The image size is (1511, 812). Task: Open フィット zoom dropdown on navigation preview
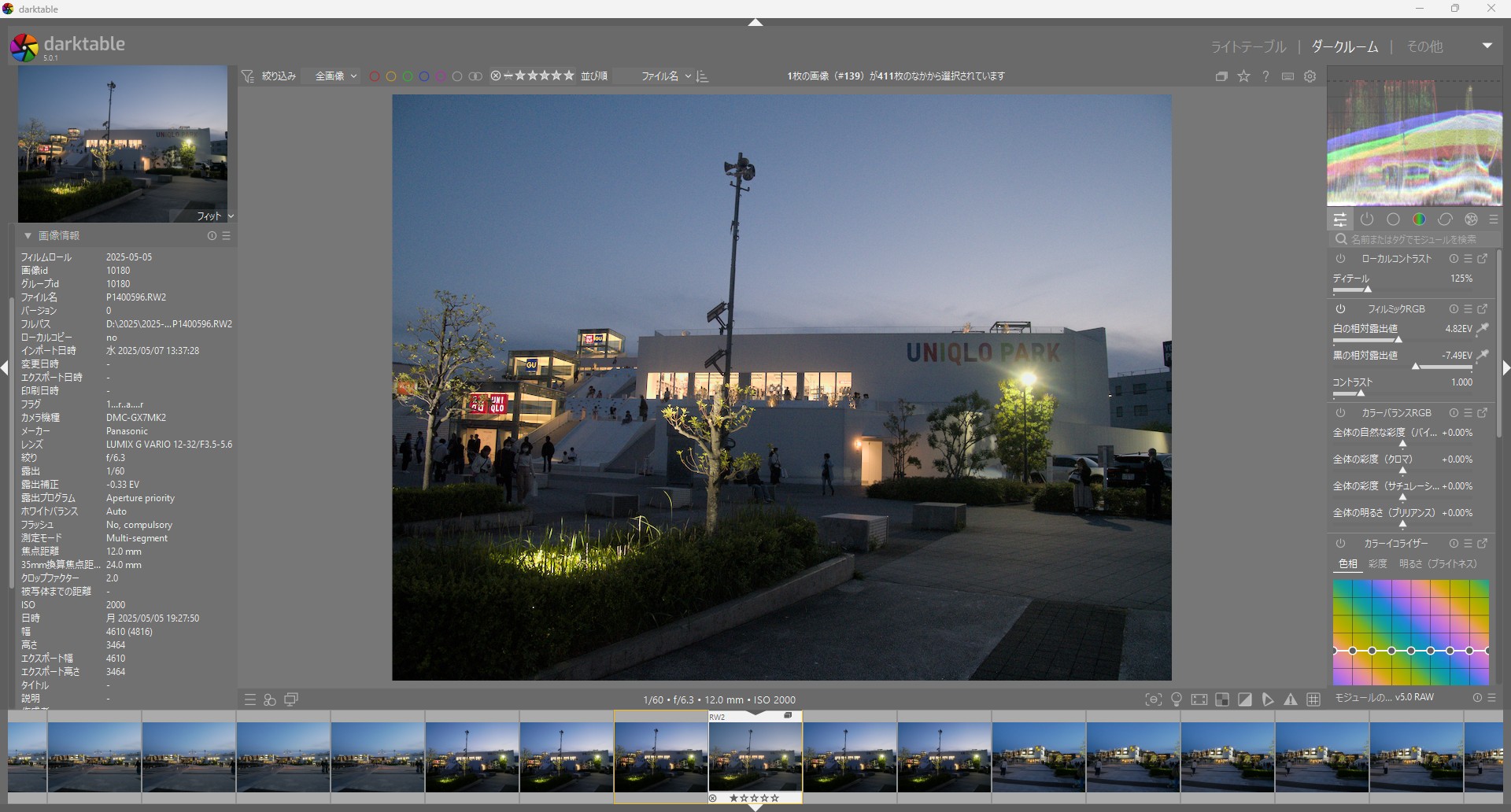point(215,216)
